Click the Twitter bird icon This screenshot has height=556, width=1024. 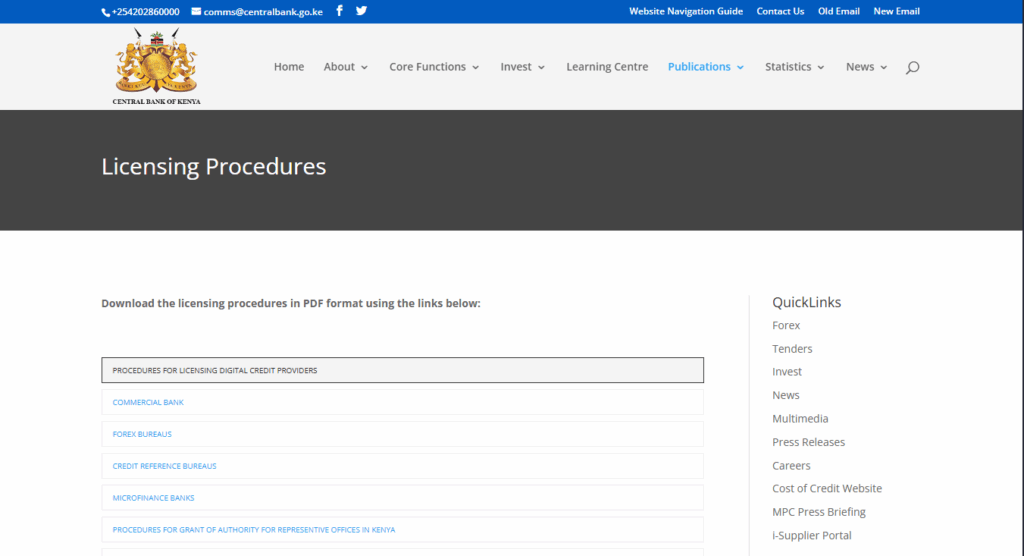(361, 11)
